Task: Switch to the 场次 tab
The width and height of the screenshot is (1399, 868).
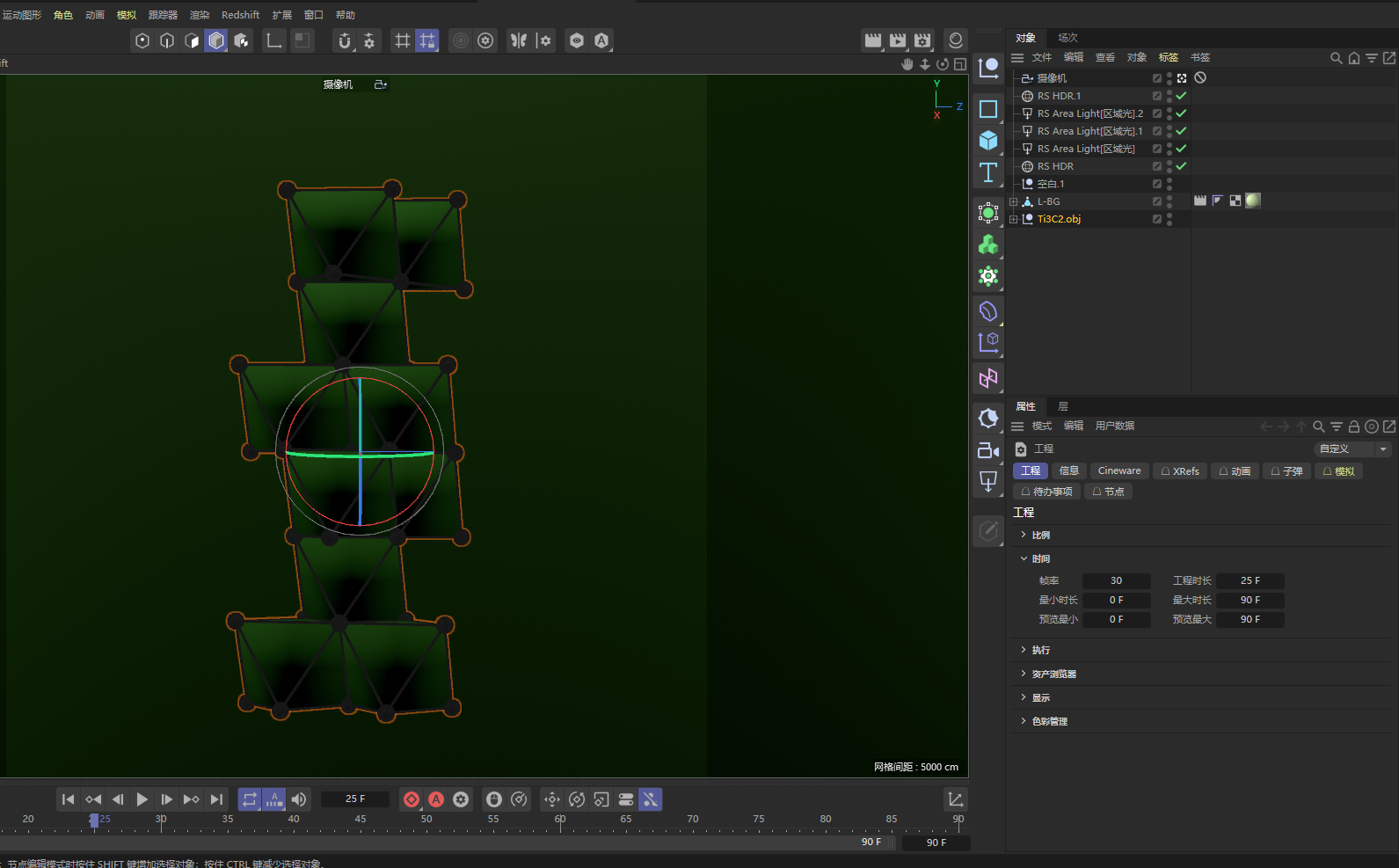Action: (x=1067, y=38)
